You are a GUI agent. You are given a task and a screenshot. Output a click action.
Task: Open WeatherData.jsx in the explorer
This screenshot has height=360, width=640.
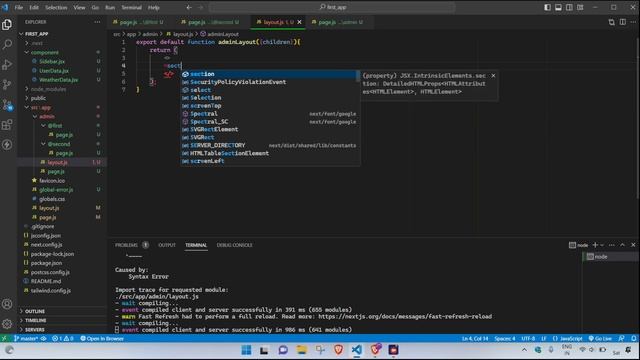(58, 80)
